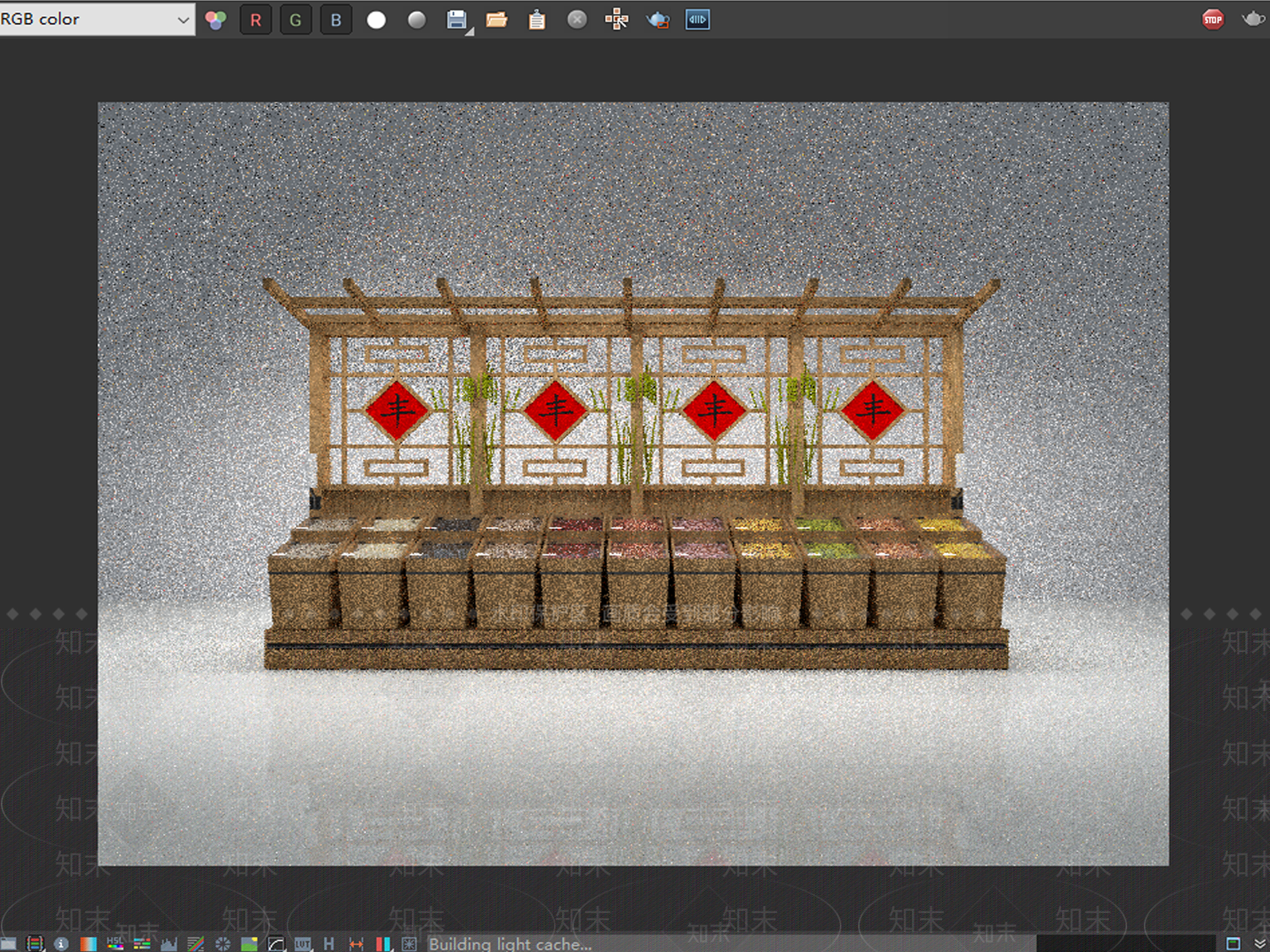This screenshot has width=1270, height=952.
Task: Open color corrections stack icon at bottom
Action: point(35,943)
